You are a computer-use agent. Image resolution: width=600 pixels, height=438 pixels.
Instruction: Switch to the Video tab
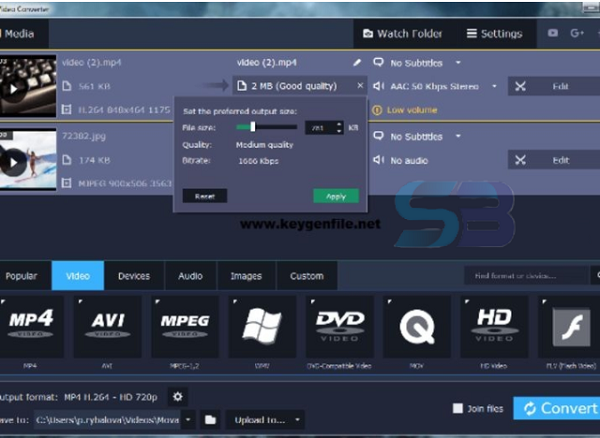[78, 276]
